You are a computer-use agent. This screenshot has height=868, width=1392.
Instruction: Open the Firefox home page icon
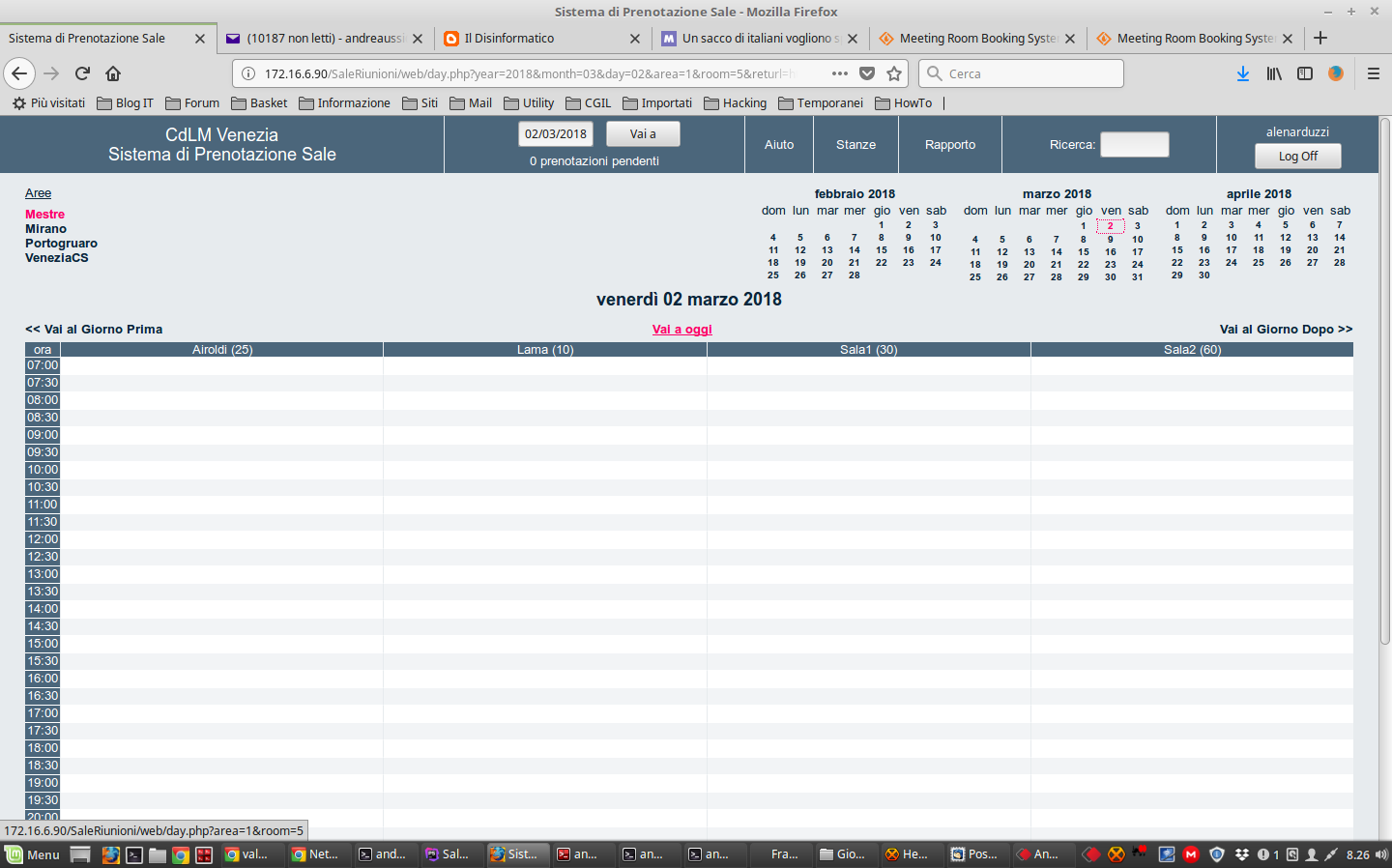(x=113, y=73)
